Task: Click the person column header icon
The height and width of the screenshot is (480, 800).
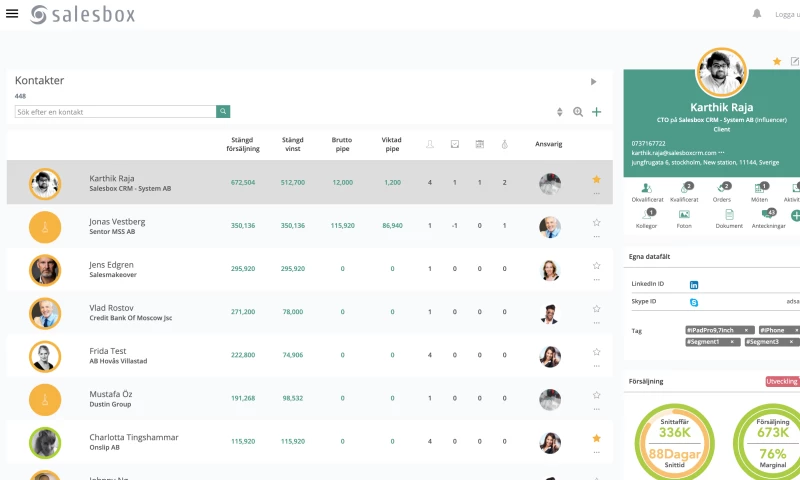Action: (430, 144)
